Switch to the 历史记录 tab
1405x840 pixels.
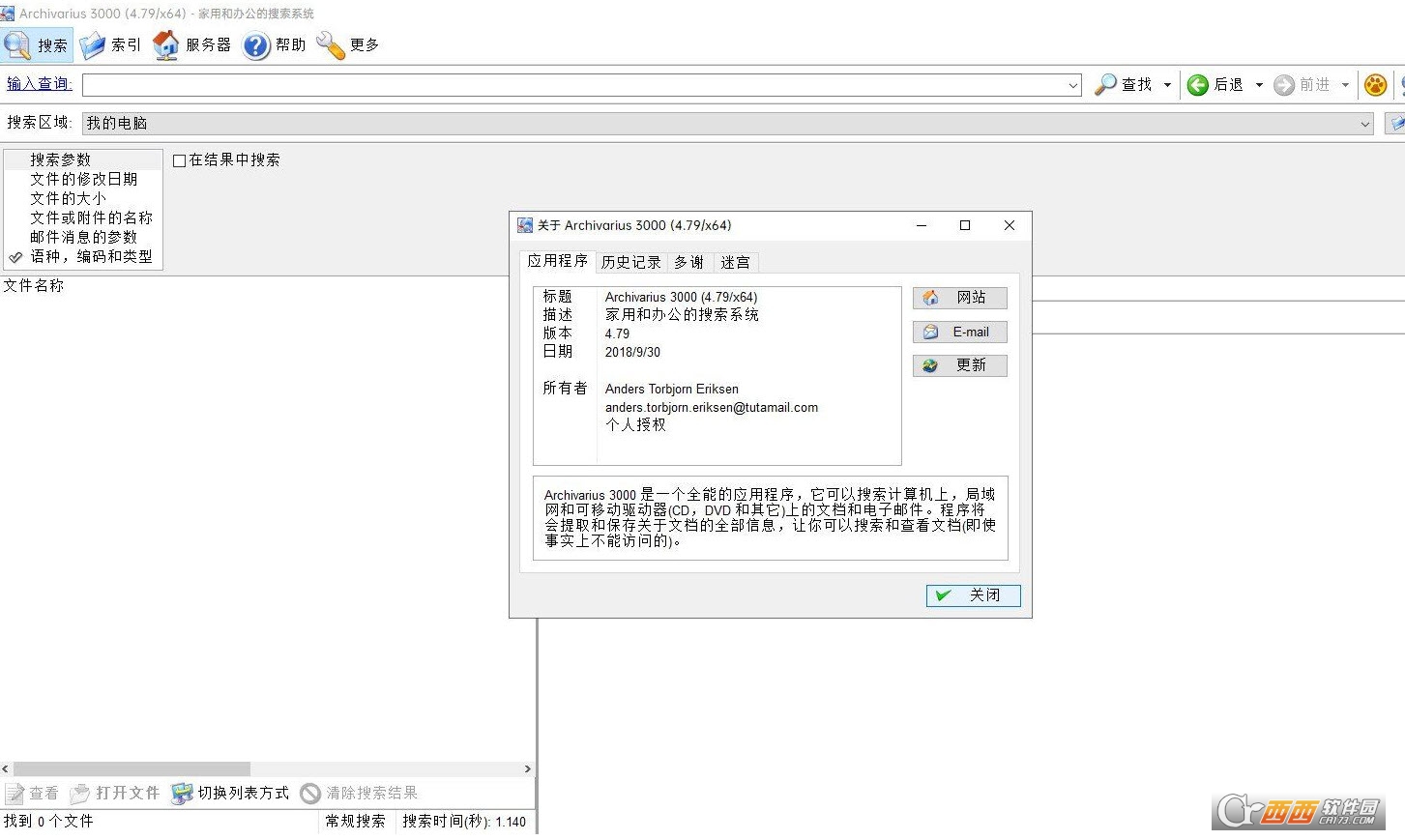[x=630, y=262]
